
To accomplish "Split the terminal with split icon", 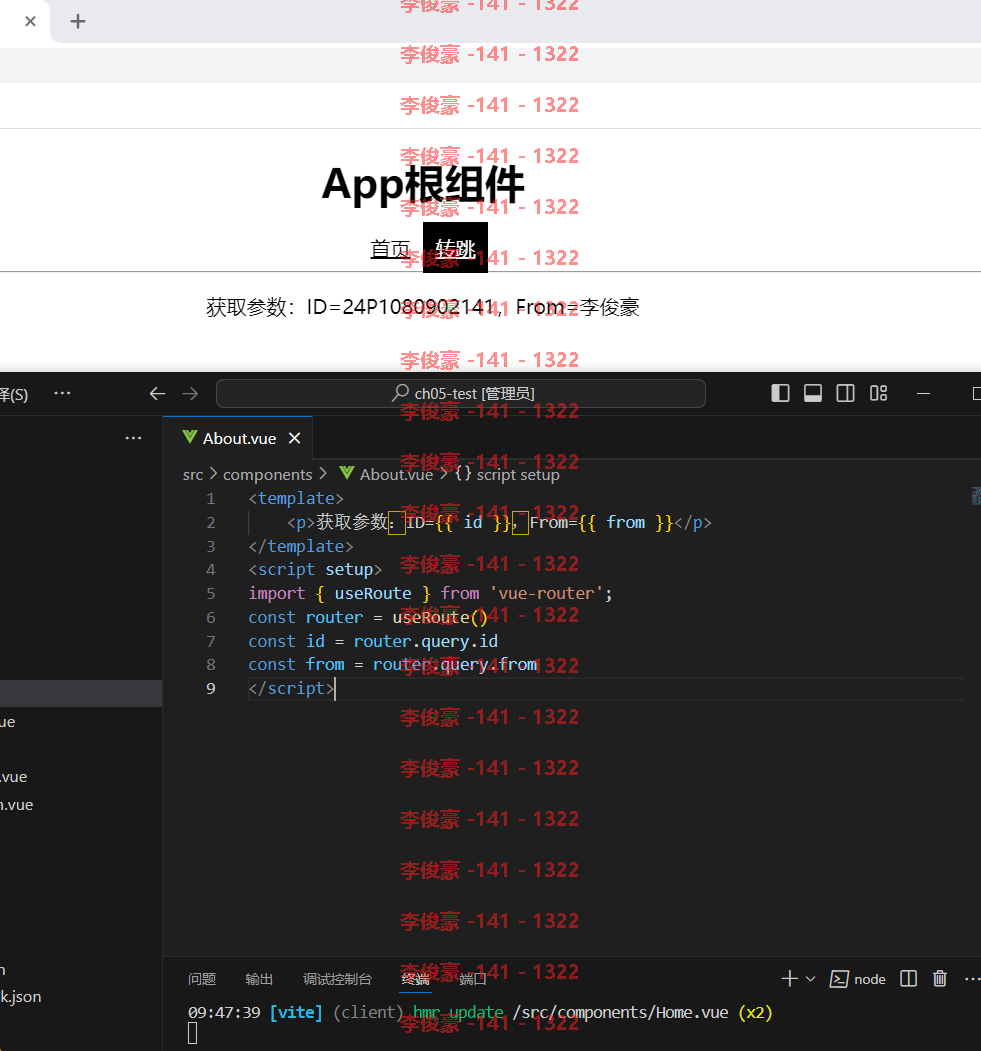I will (909, 979).
